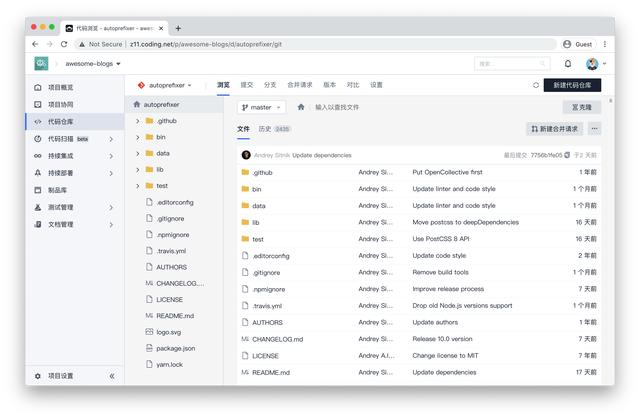This screenshot has height=419, width=640.
Task: Open the master branch dropdown
Action: (x=261, y=107)
